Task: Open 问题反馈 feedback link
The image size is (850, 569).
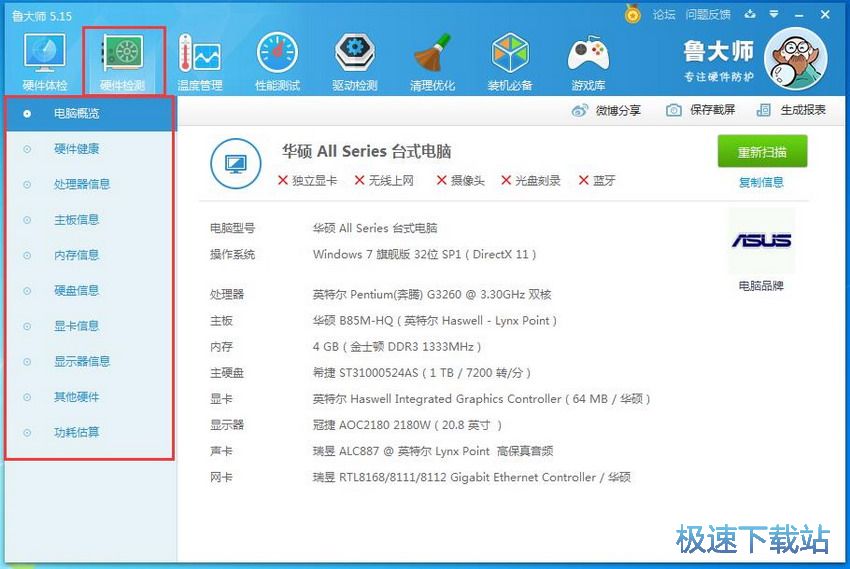Action: 707,15
